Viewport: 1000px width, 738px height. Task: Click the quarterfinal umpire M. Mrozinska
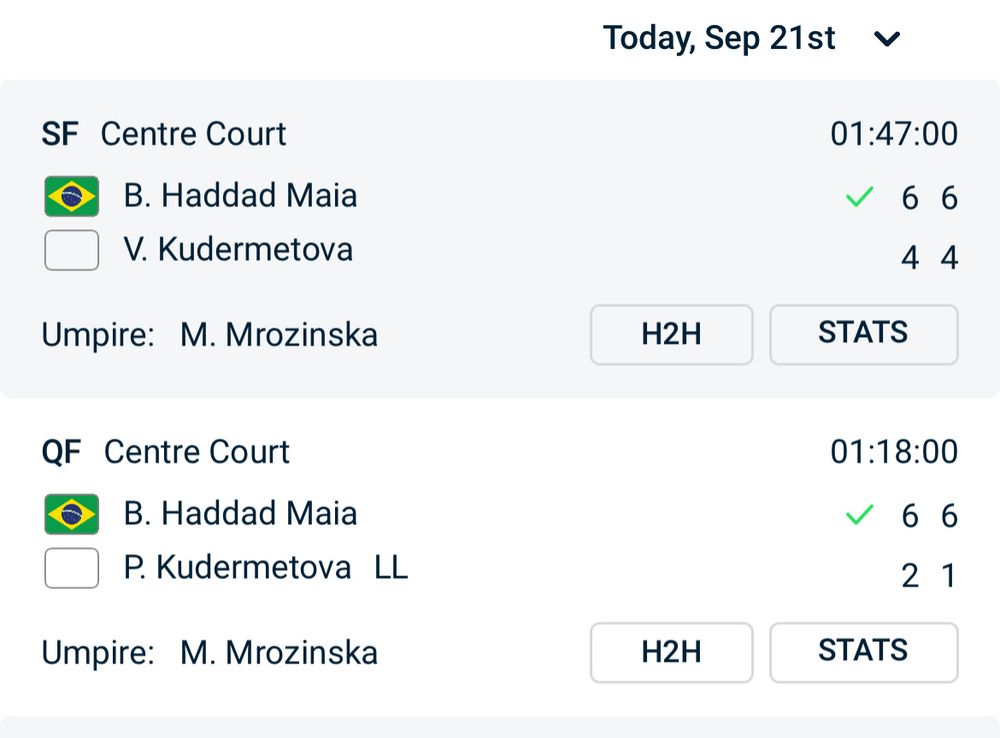point(279,653)
